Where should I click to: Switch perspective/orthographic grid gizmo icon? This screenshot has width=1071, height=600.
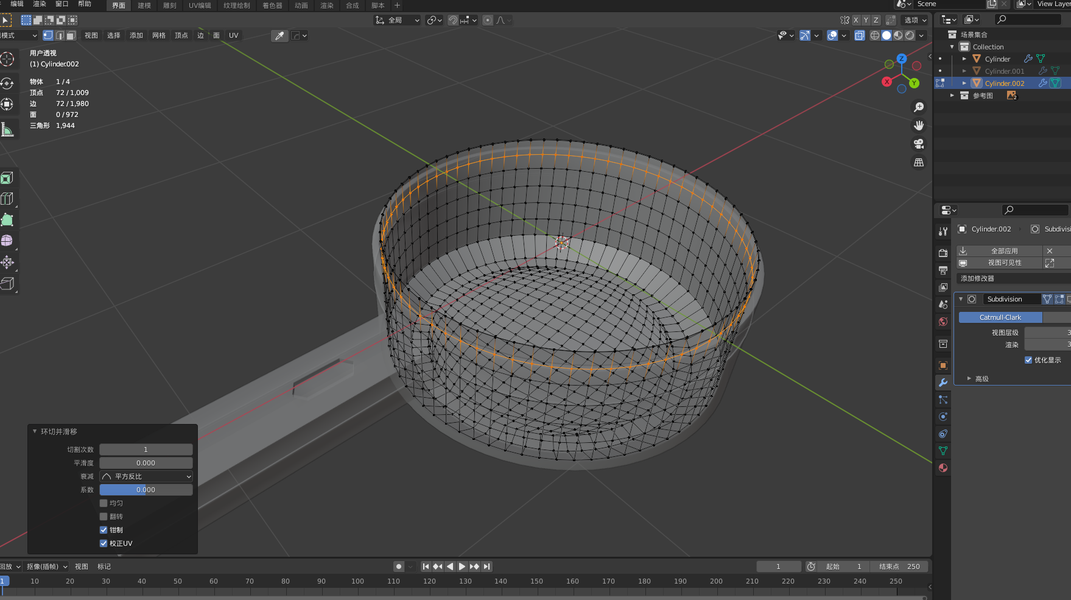[x=919, y=163]
